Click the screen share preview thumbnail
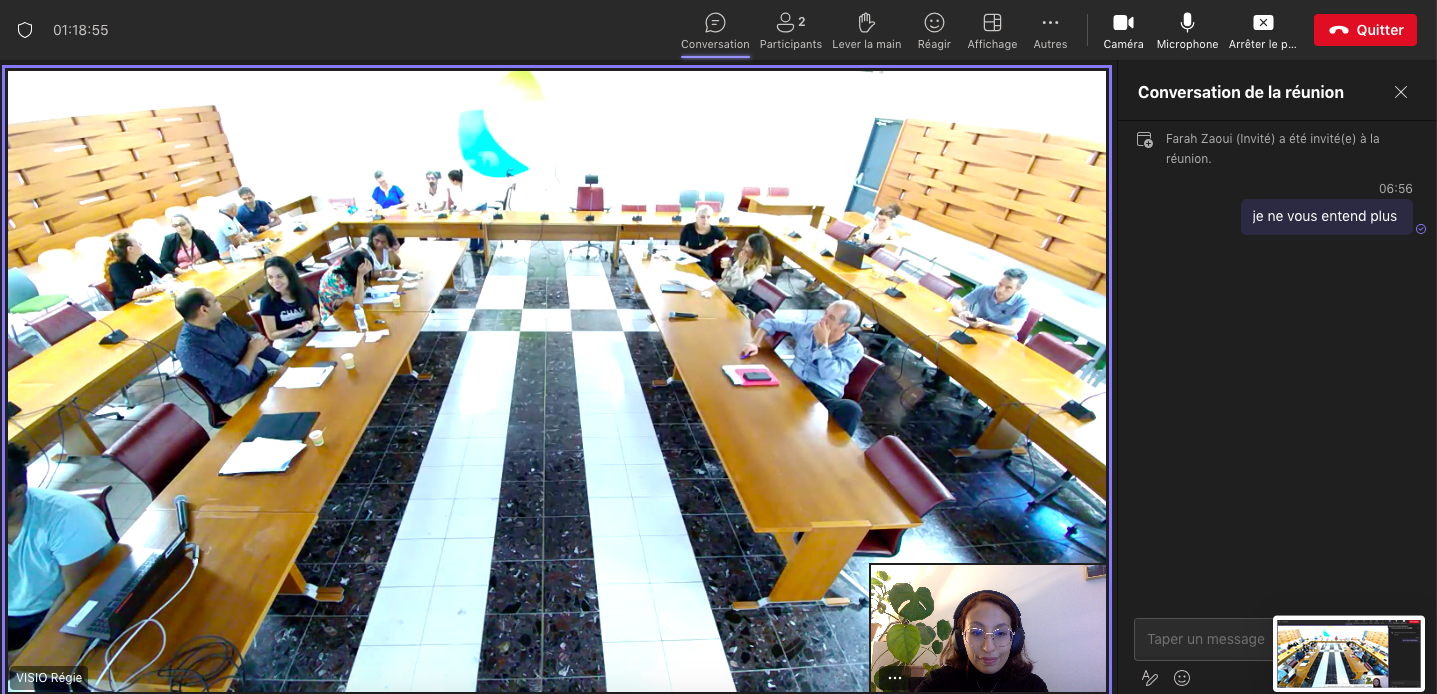The image size is (1437, 694). click(x=1348, y=654)
